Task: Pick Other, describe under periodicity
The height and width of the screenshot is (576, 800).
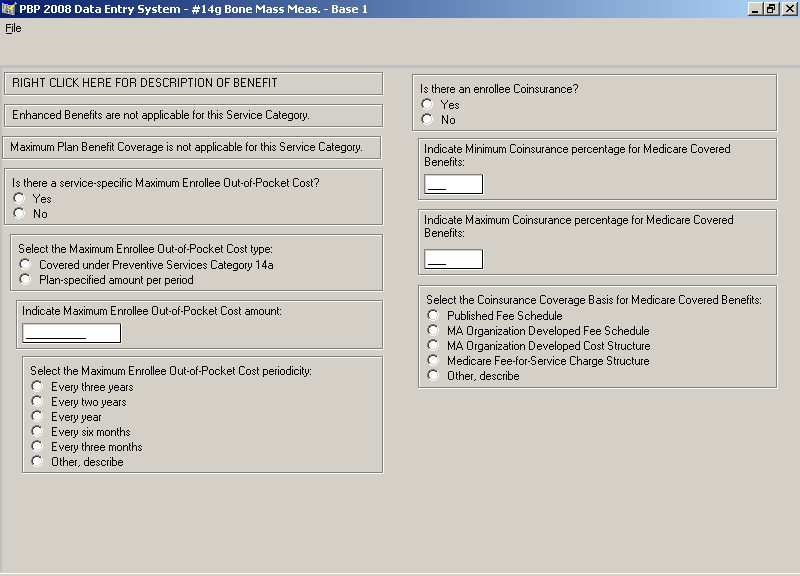Action: pyautogui.click(x=37, y=462)
